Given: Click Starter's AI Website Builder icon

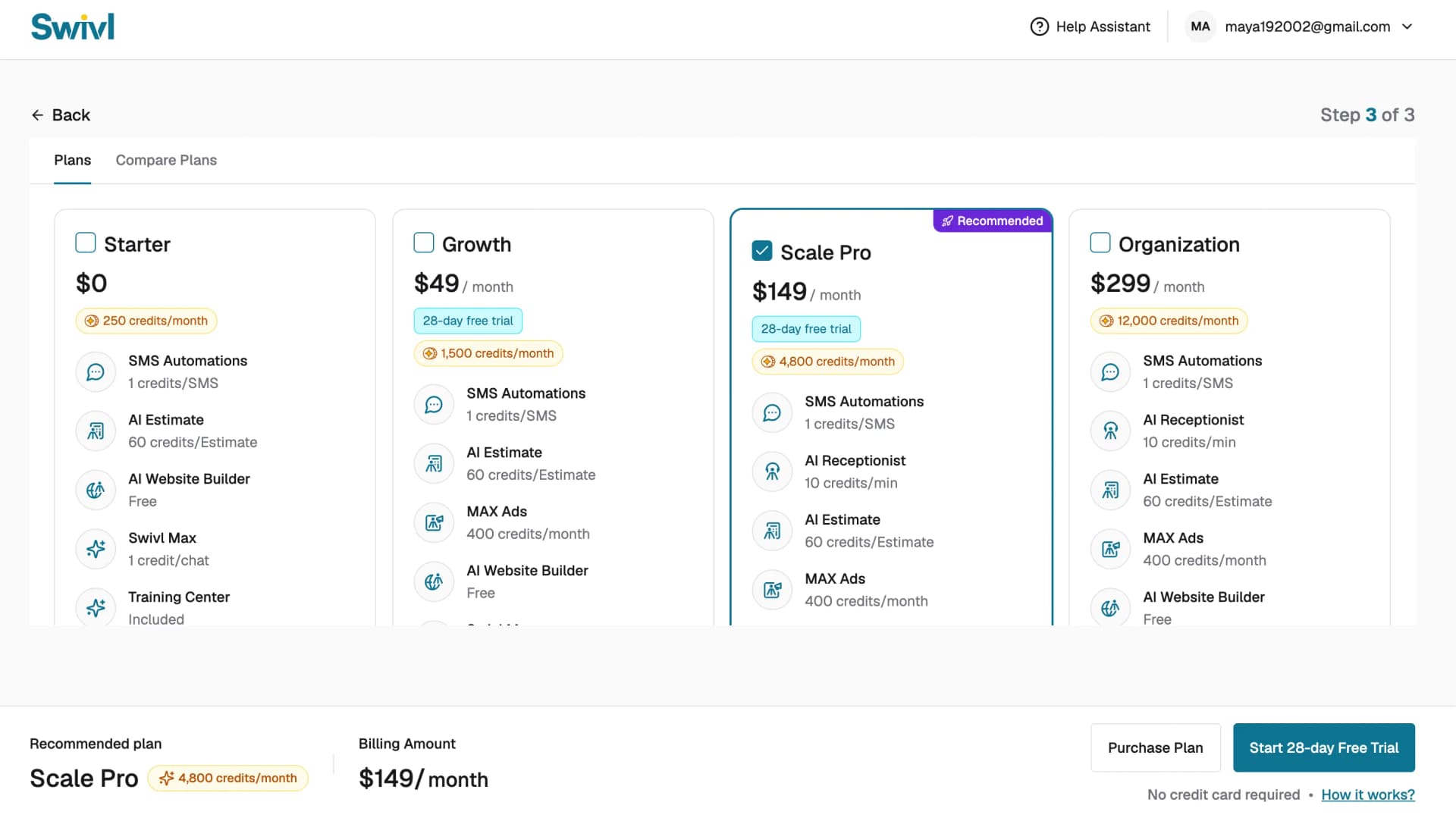Looking at the screenshot, I should point(96,490).
